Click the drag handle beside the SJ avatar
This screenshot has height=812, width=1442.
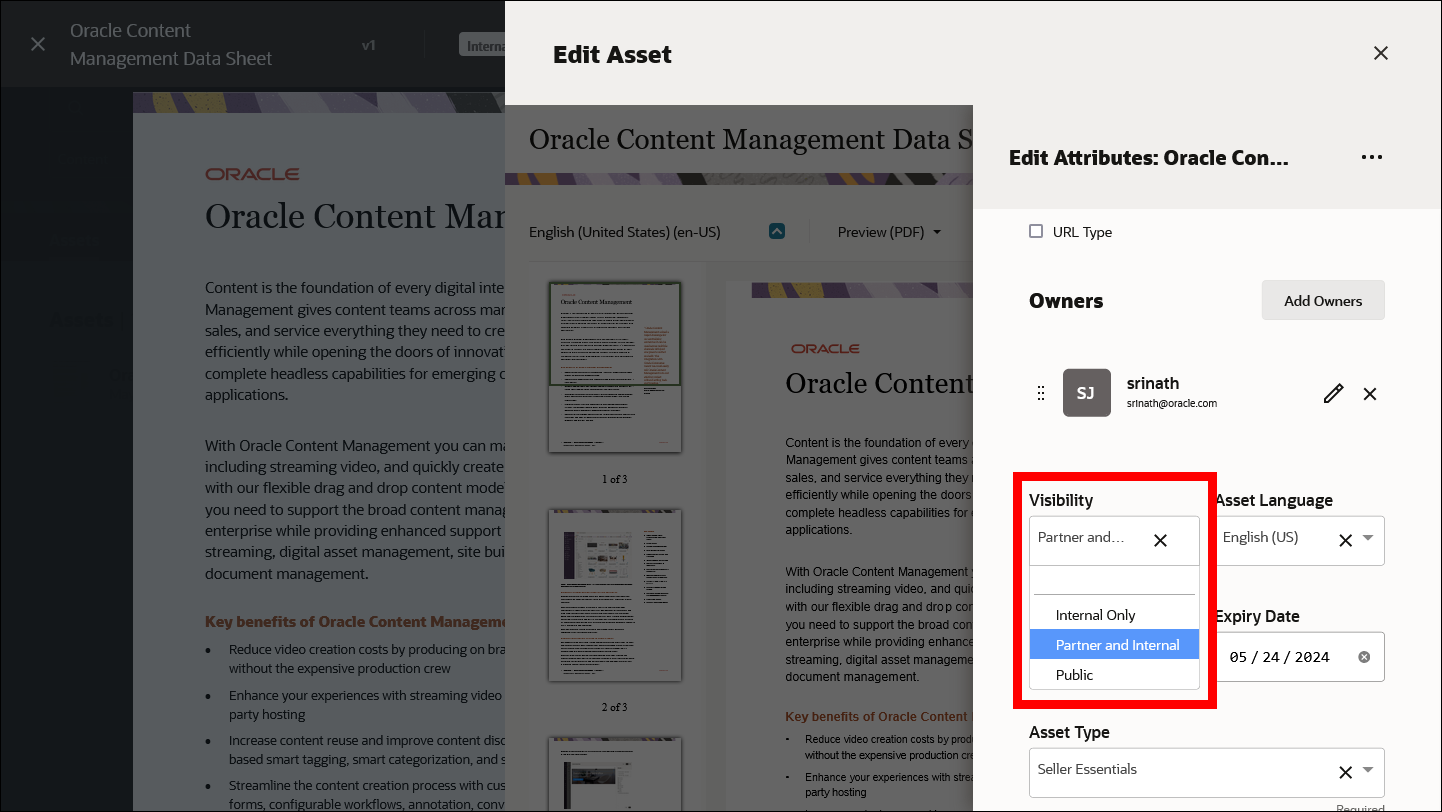point(1040,393)
